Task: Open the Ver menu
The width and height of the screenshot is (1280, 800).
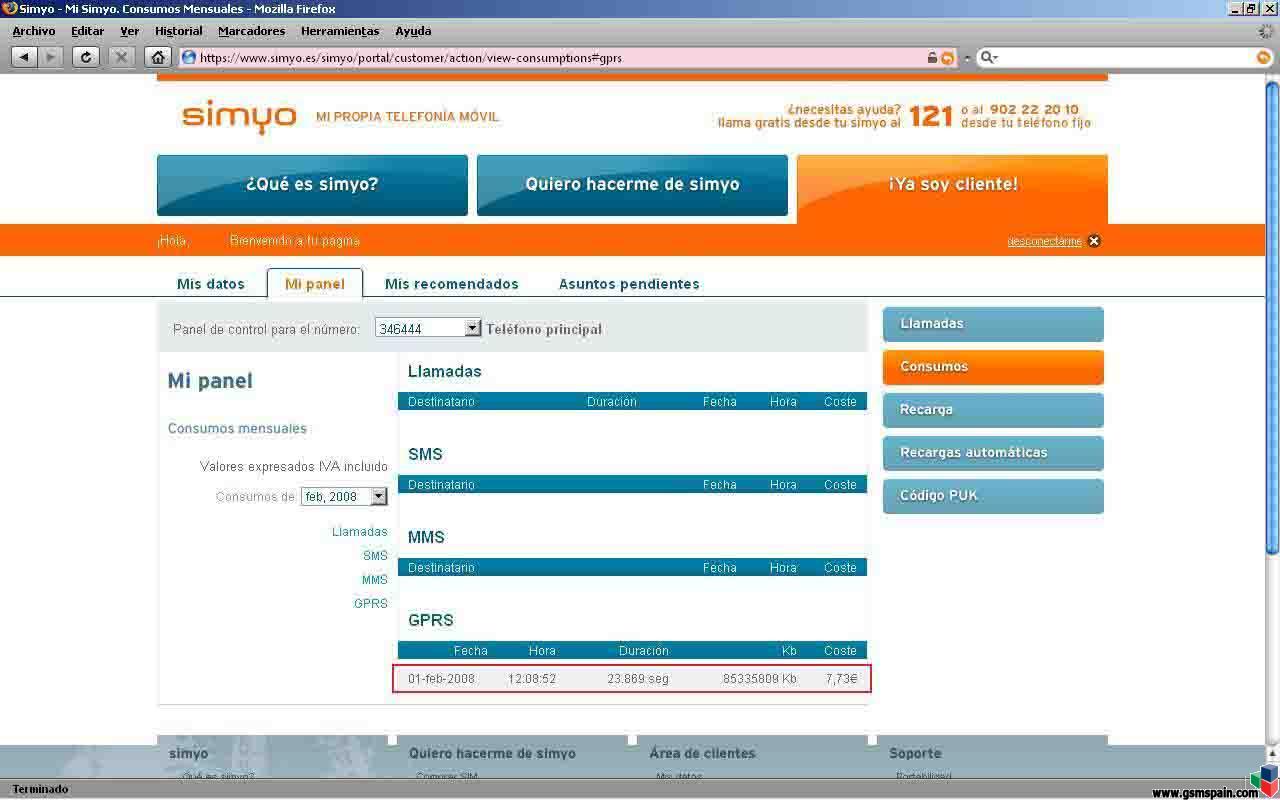Action: pos(130,31)
